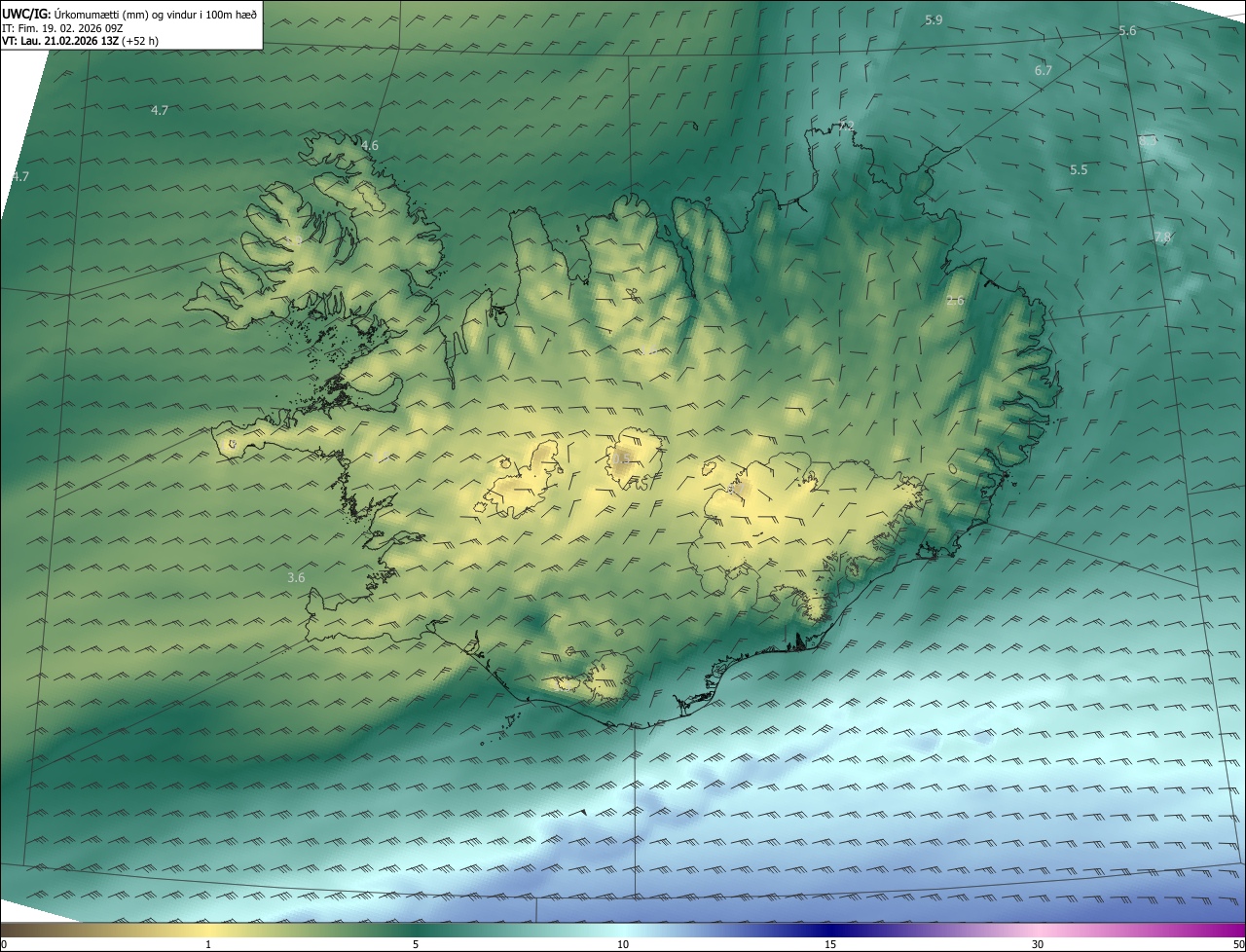Click the 10 tick on the color scale
The image size is (1246, 952).
[623, 944]
